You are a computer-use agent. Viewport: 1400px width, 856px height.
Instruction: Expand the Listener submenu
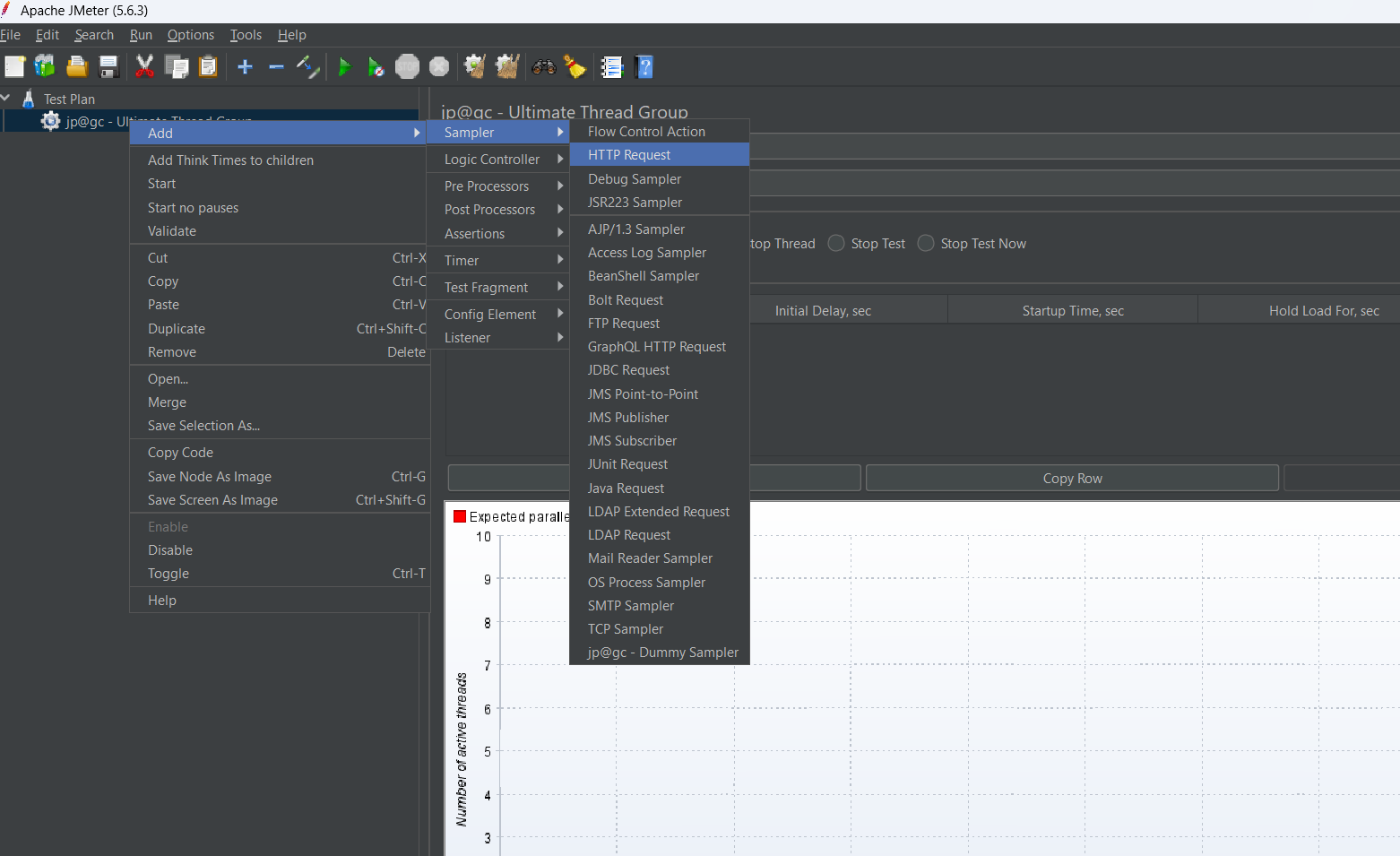click(497, 337)
